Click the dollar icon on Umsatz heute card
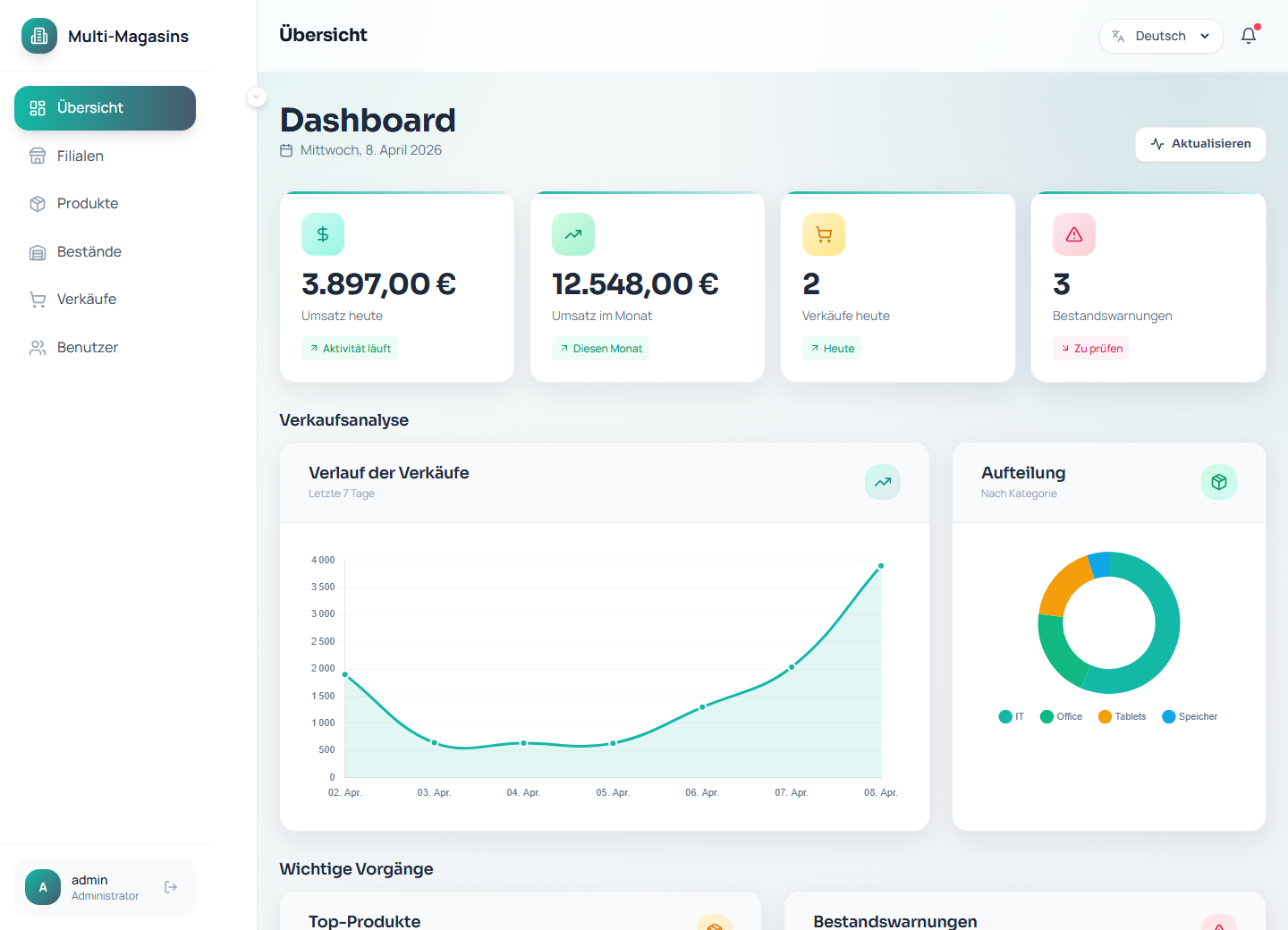This screenshot has width=1288, height=930. coord(323,234)
